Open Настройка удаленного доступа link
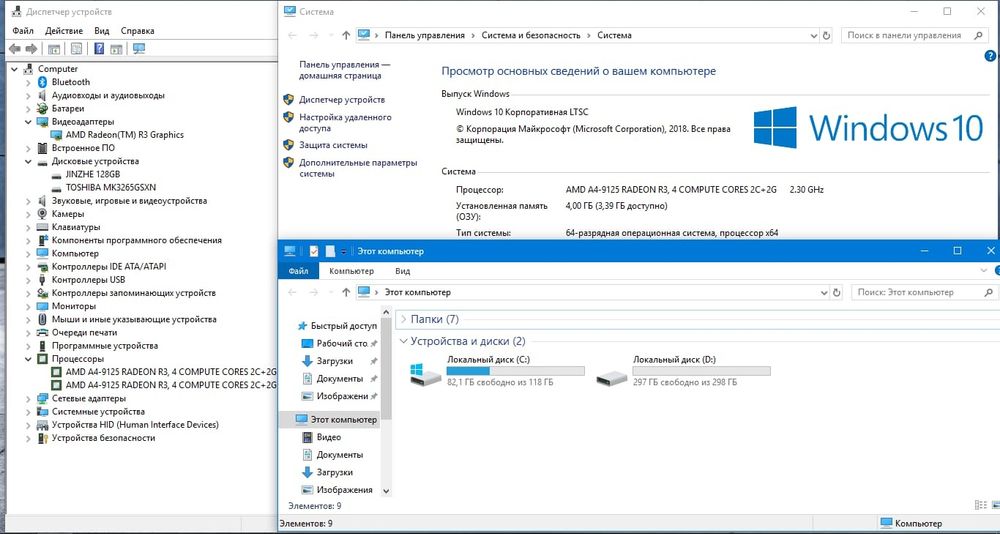 345,122
